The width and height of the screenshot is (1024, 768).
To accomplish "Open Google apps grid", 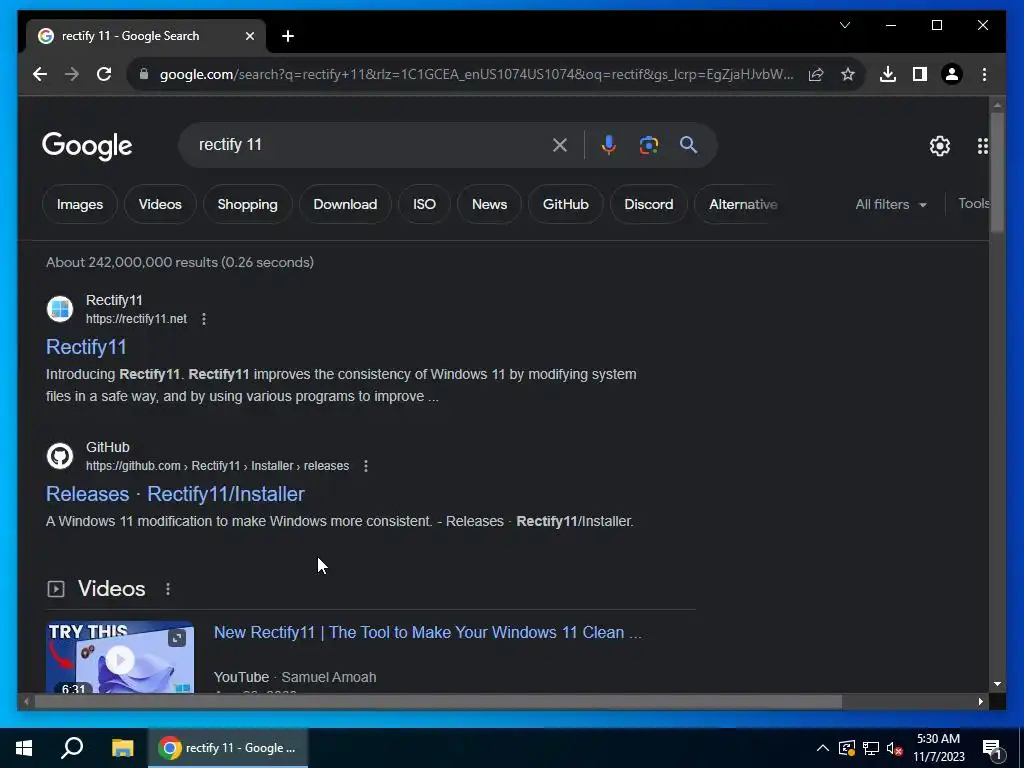I will pos(982,146).
